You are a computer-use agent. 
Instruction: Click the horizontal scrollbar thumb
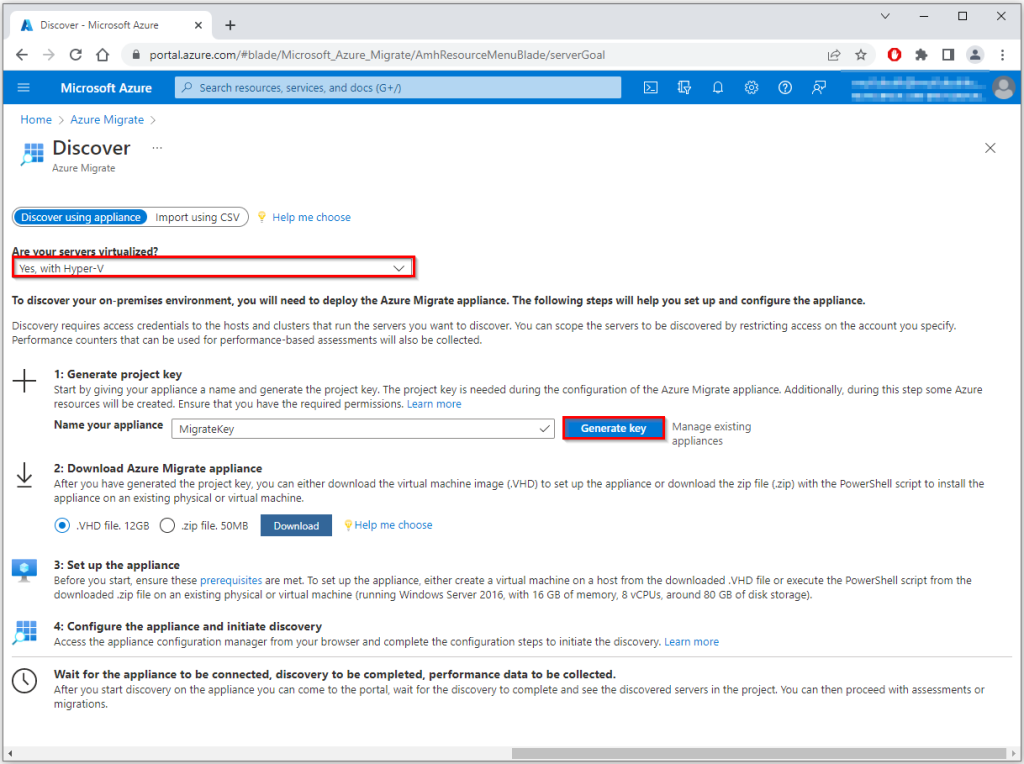[x=759, y=753]
